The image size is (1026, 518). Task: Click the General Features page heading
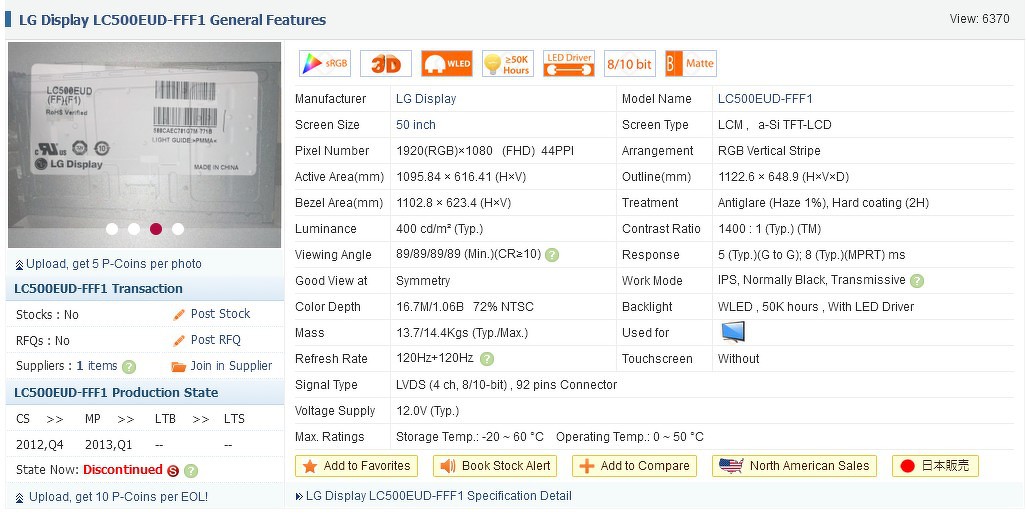coord(172,20)
